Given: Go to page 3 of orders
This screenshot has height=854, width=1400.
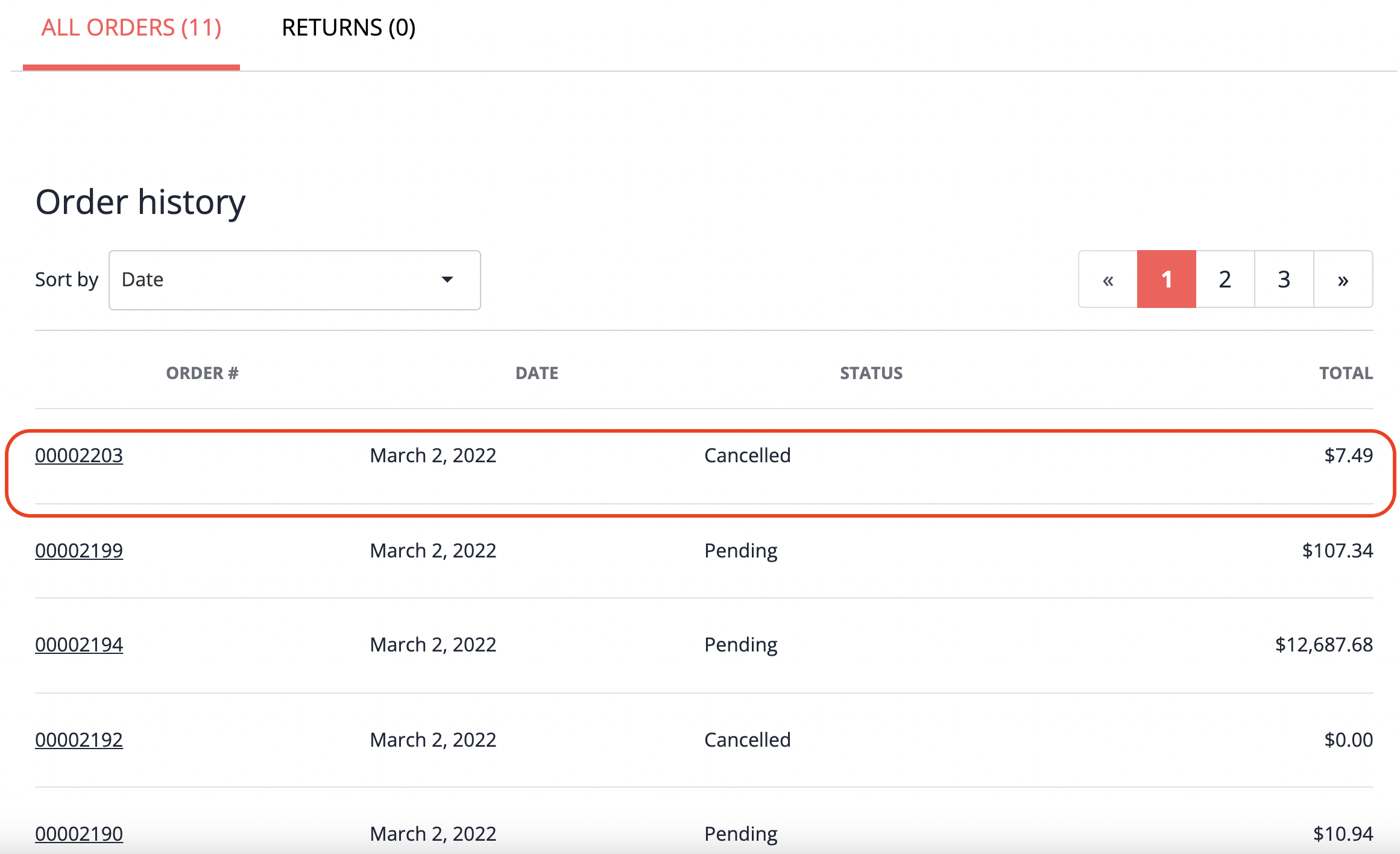Looking at the screenshot, I should 1284,279.
